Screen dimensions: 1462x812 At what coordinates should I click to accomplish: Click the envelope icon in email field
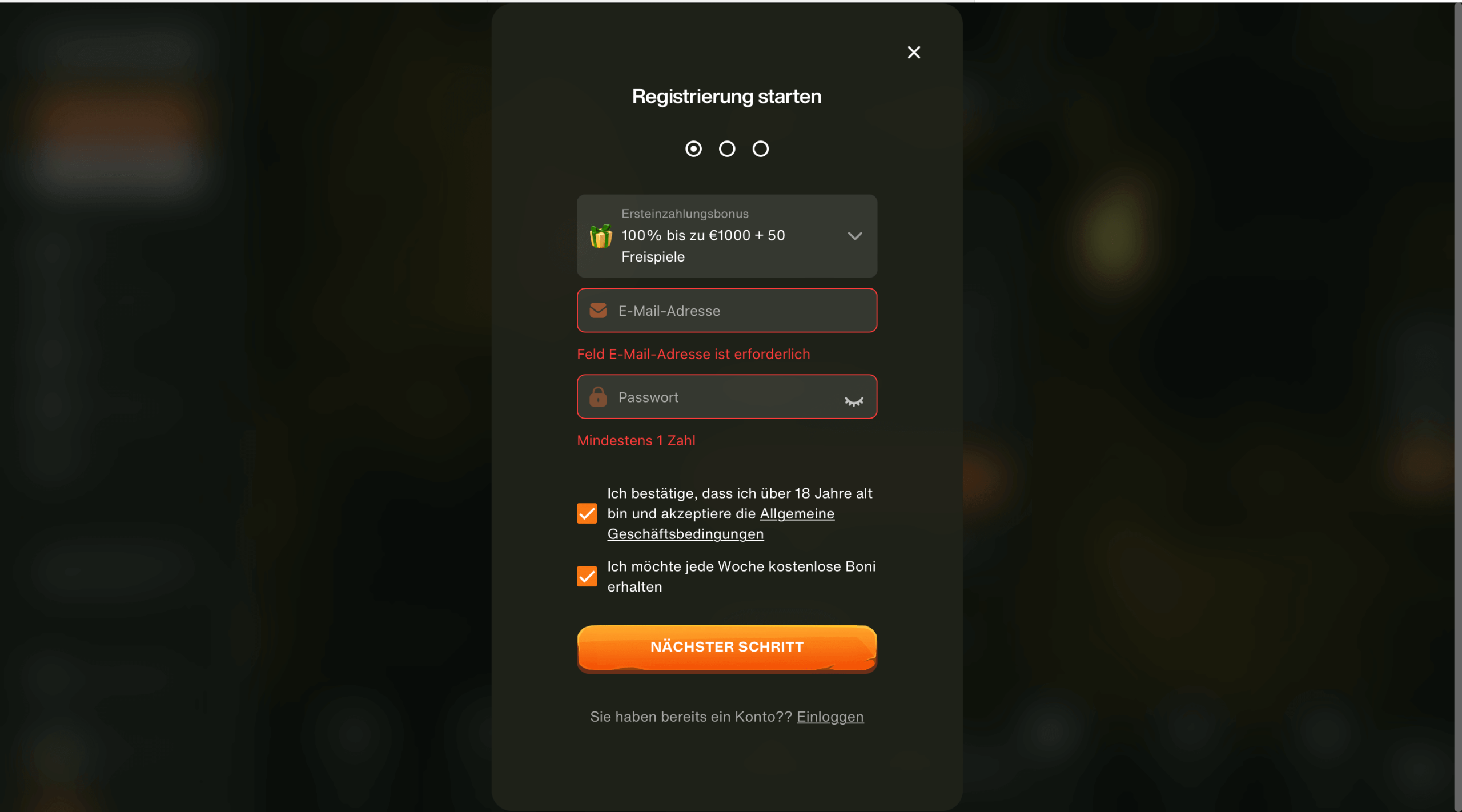coord(598,310)
